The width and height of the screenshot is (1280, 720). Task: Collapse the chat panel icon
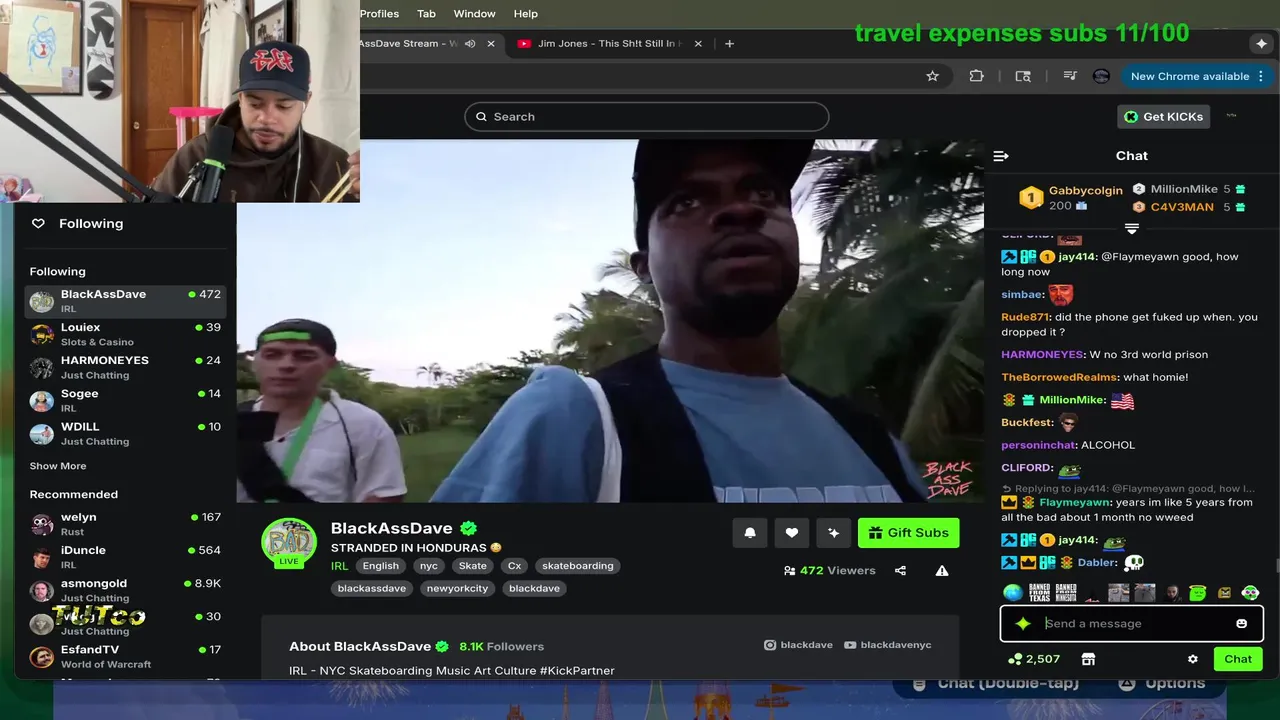tap(1001, 156)
